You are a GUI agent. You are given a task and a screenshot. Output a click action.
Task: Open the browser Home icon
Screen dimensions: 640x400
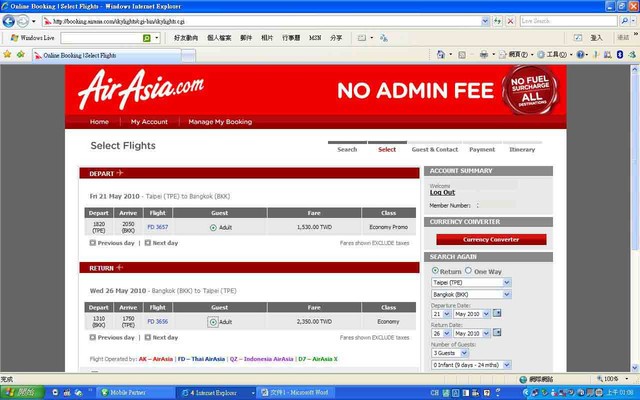pos(440,54)
